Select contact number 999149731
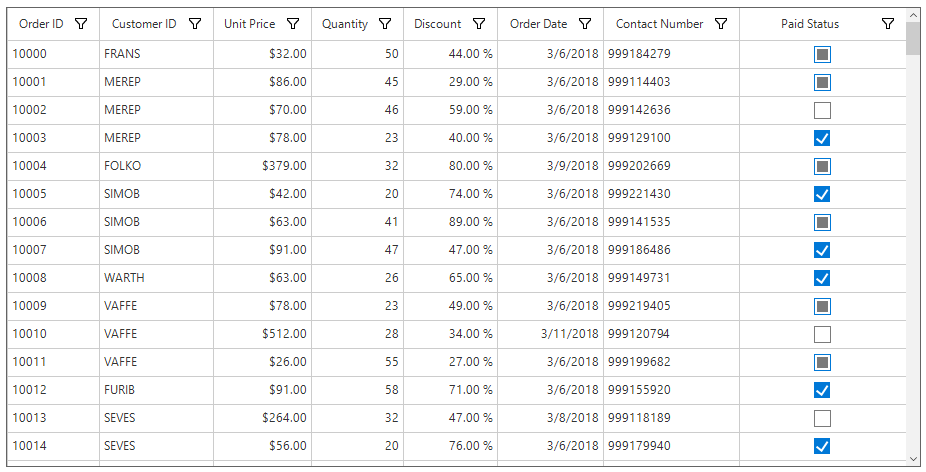 671,278
